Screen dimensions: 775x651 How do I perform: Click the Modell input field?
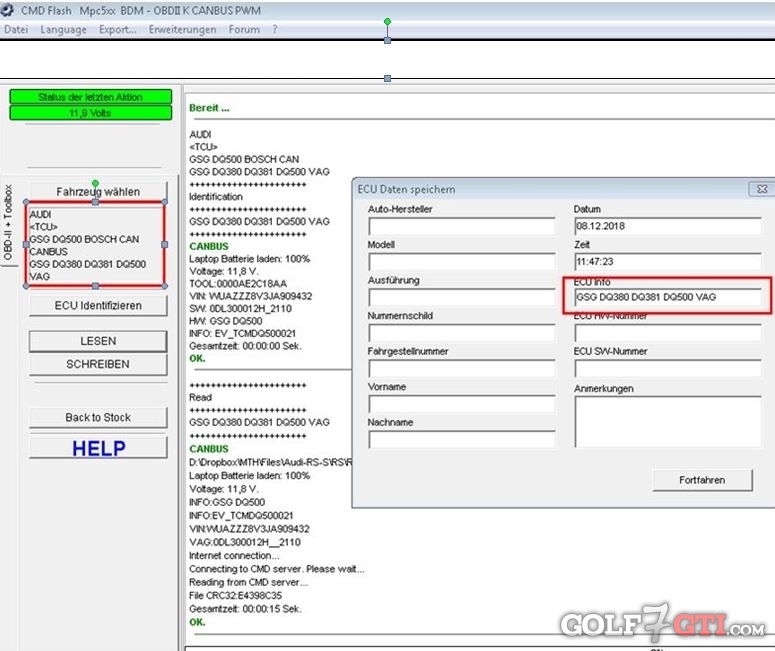462,261
